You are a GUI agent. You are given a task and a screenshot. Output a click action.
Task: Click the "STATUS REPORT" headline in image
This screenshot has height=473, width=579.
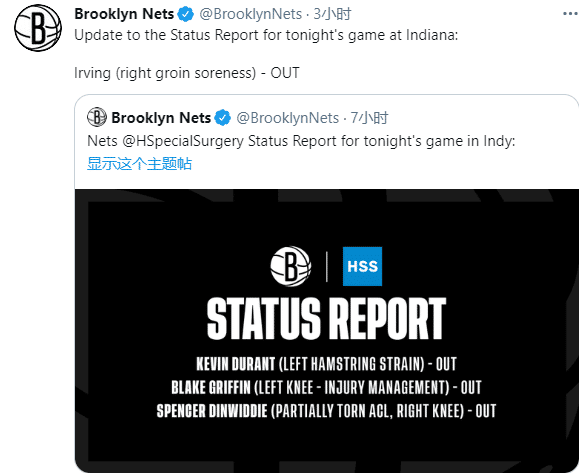coord(326,318)
